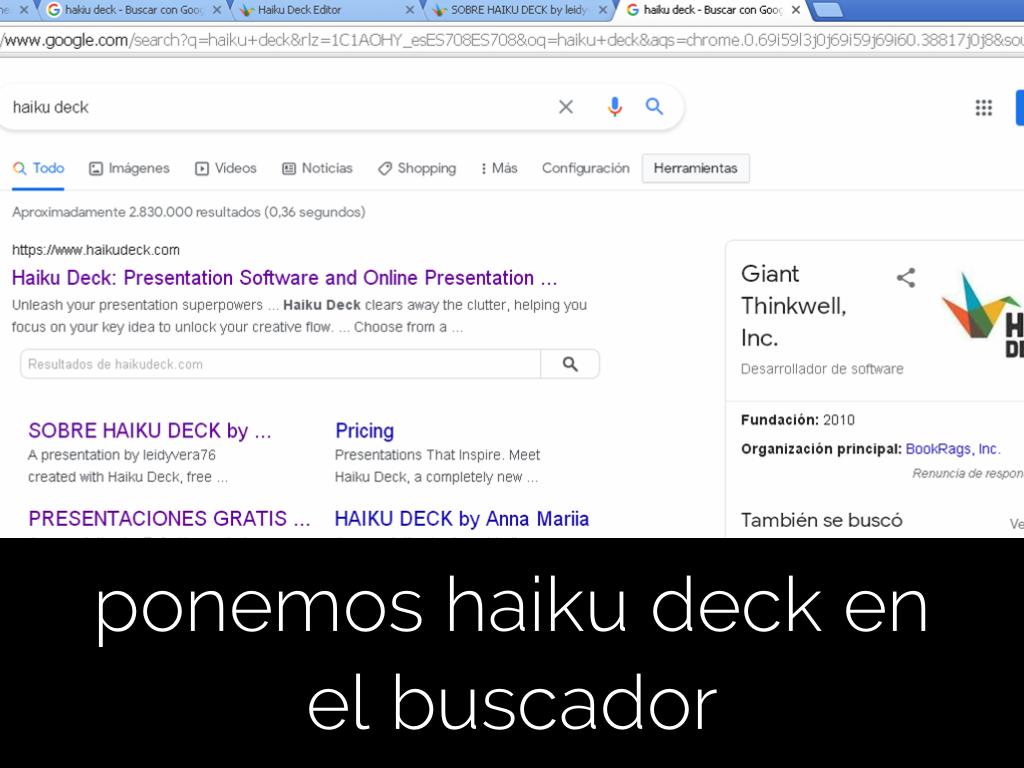
Task: Open the Google apps grid icon
Action: [983, 108]
